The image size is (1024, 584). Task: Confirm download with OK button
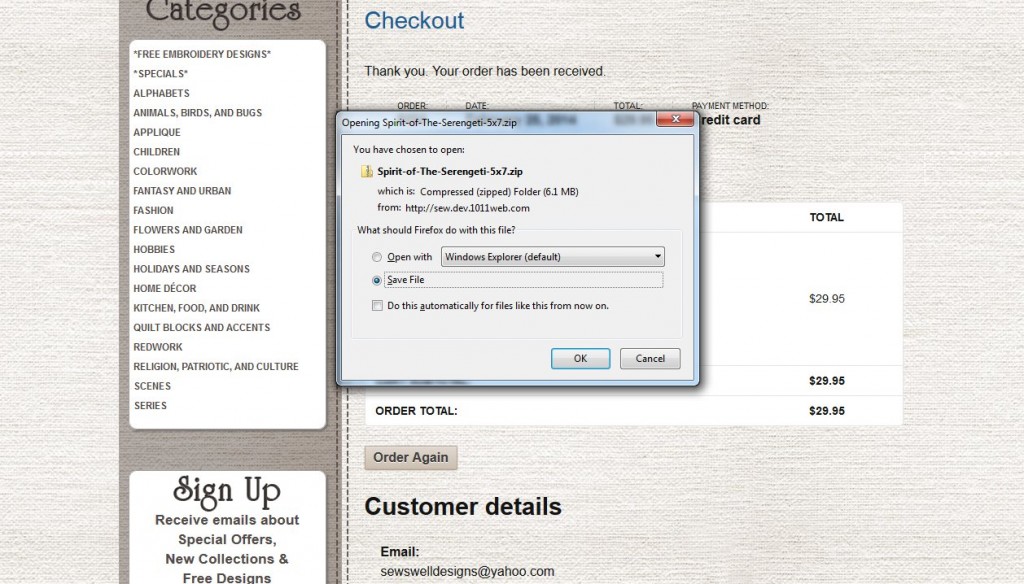click(x=581, y=359)
